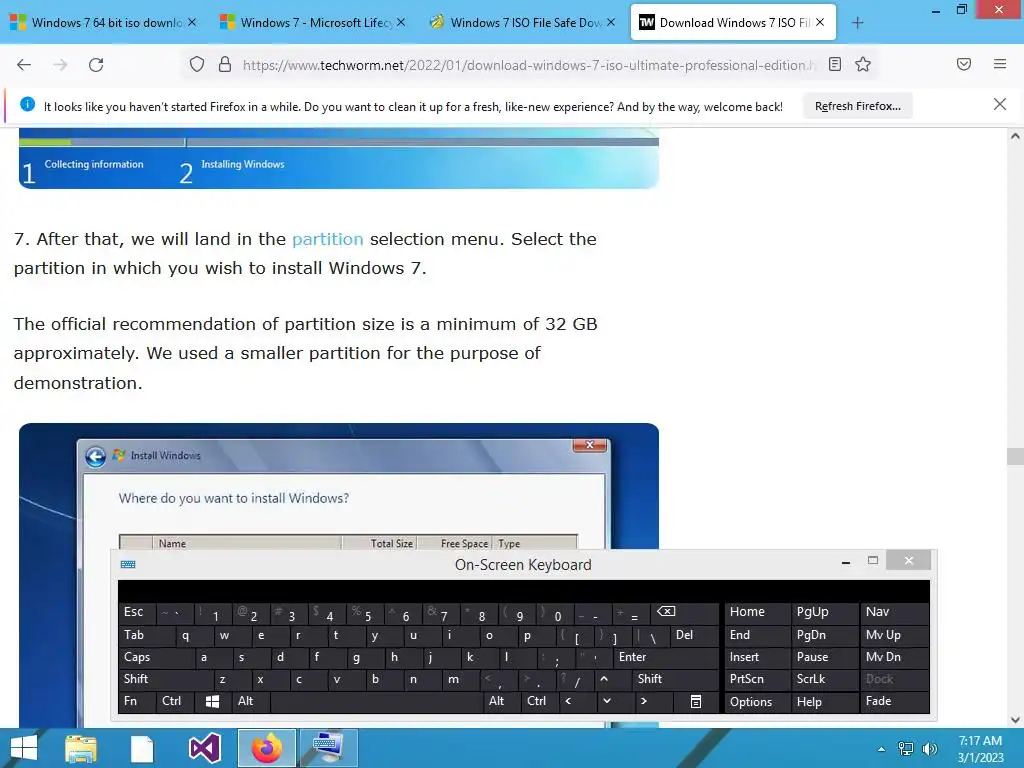The width and height of the screenshot is (1024, 768).
Task: Open tracking protection shield icon
Action: pos(197,65)
